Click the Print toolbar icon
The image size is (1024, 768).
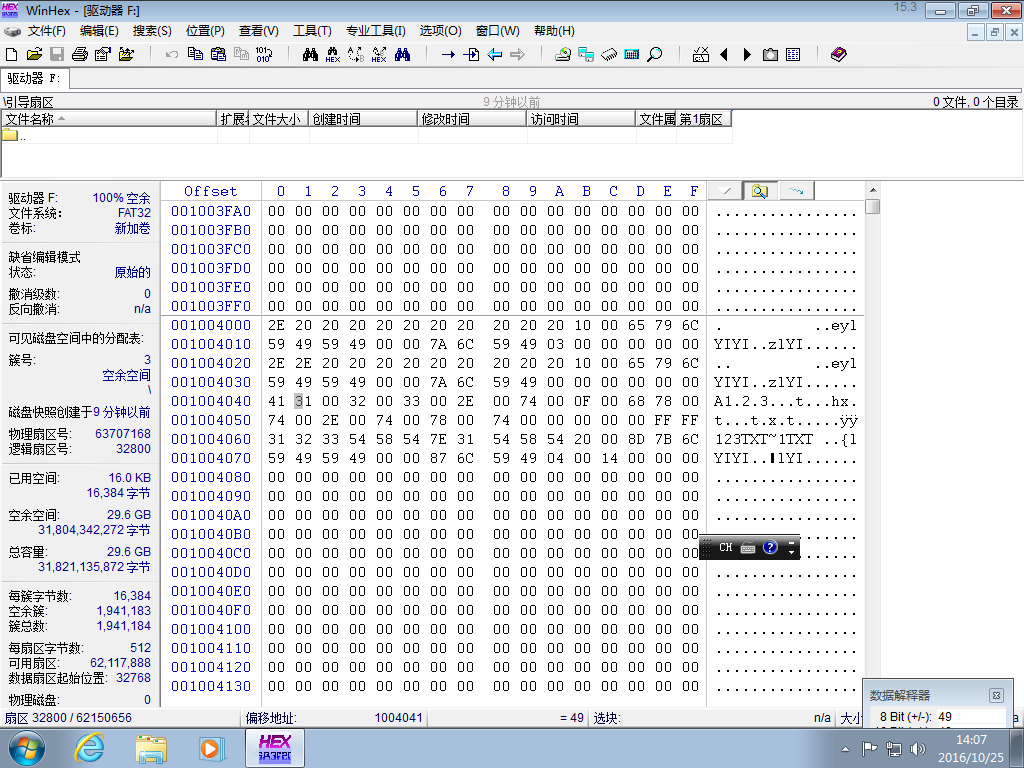click(80, 54)
